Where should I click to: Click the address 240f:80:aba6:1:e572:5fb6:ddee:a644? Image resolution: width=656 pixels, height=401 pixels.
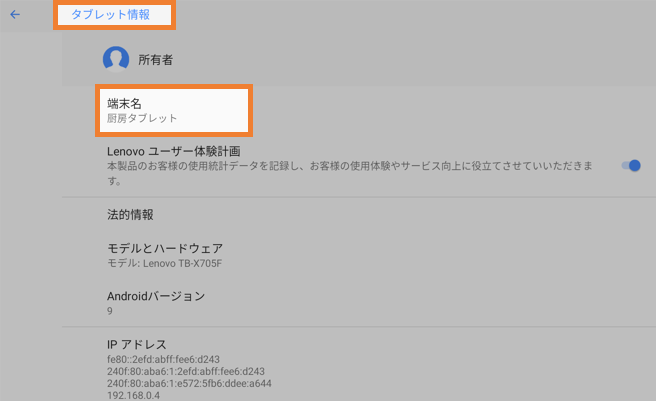[x=189, y=383]
